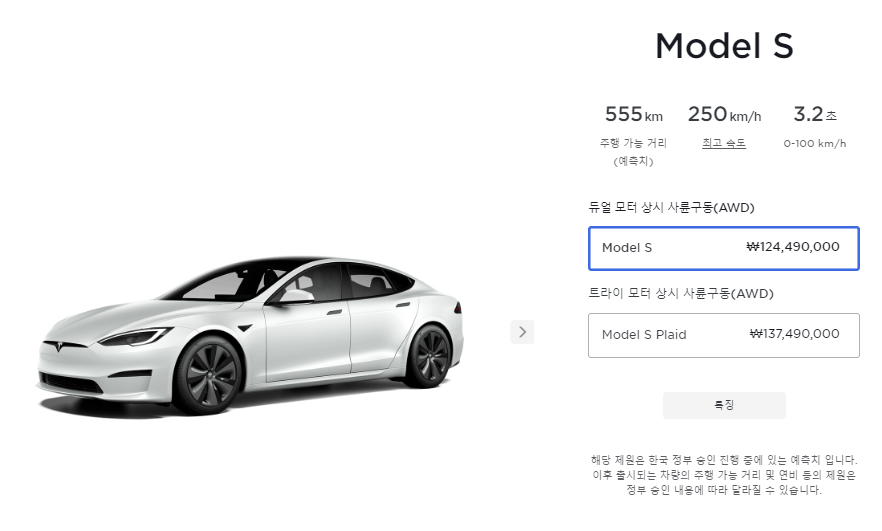Follow the 최고 속도 underlined link
Screen dimensions: 882x531
(x=723, y=143)
